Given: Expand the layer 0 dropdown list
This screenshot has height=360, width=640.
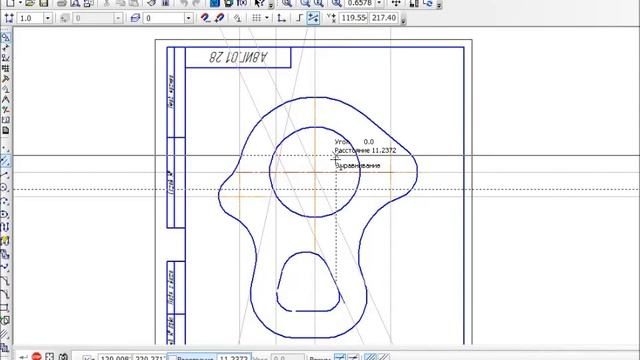Looking at the screenshot, I should pyautogui.click(x=188, y=18).
